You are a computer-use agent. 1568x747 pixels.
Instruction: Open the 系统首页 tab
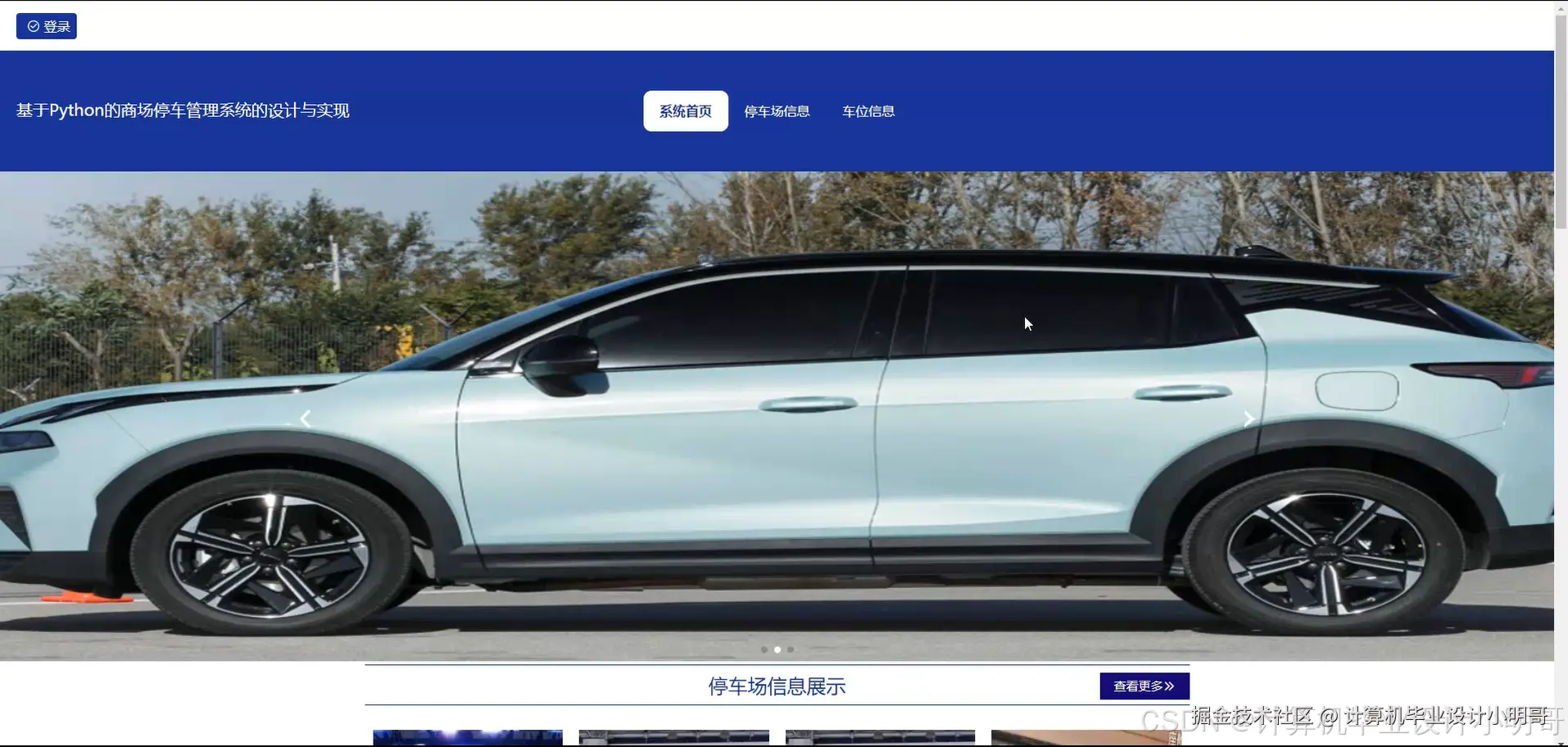[686, 111]
